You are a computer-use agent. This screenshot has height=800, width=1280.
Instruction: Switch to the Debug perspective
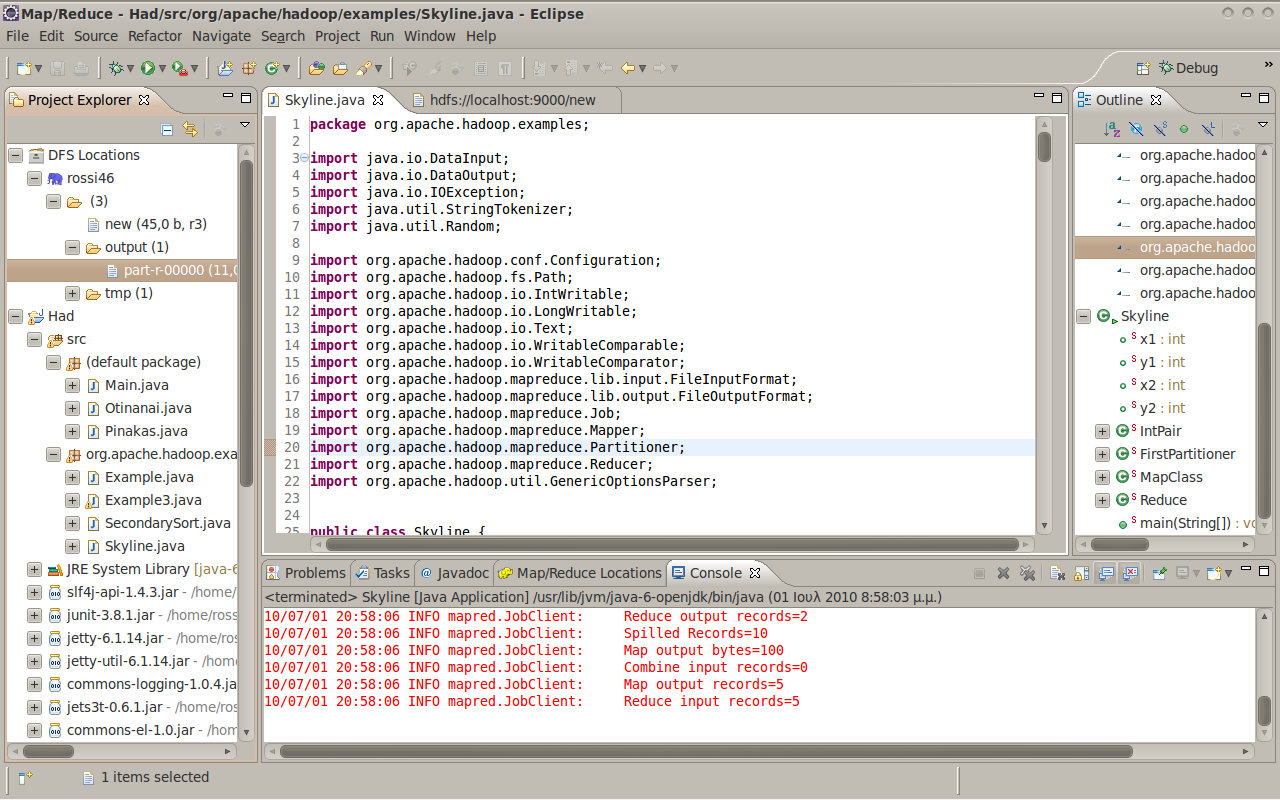click(1188, 68)
